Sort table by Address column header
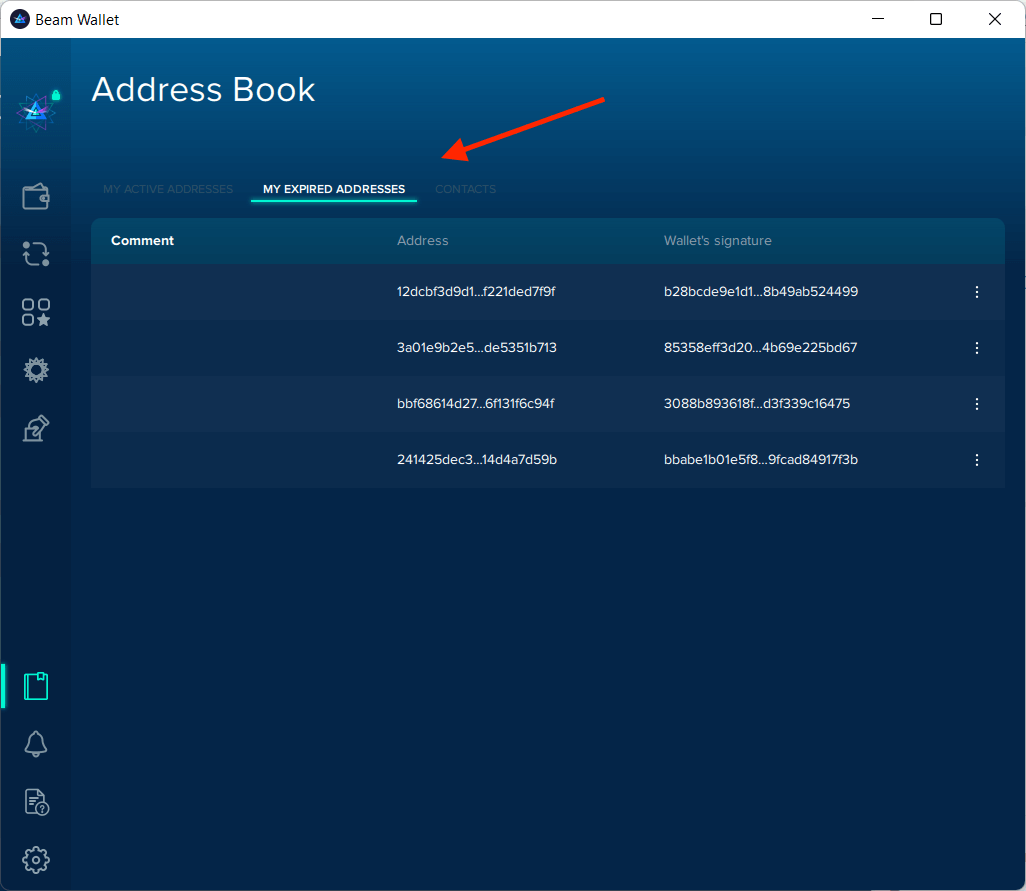Image resolution: width=1026 pixels, height=891 pixels. [x=422, y=241]
